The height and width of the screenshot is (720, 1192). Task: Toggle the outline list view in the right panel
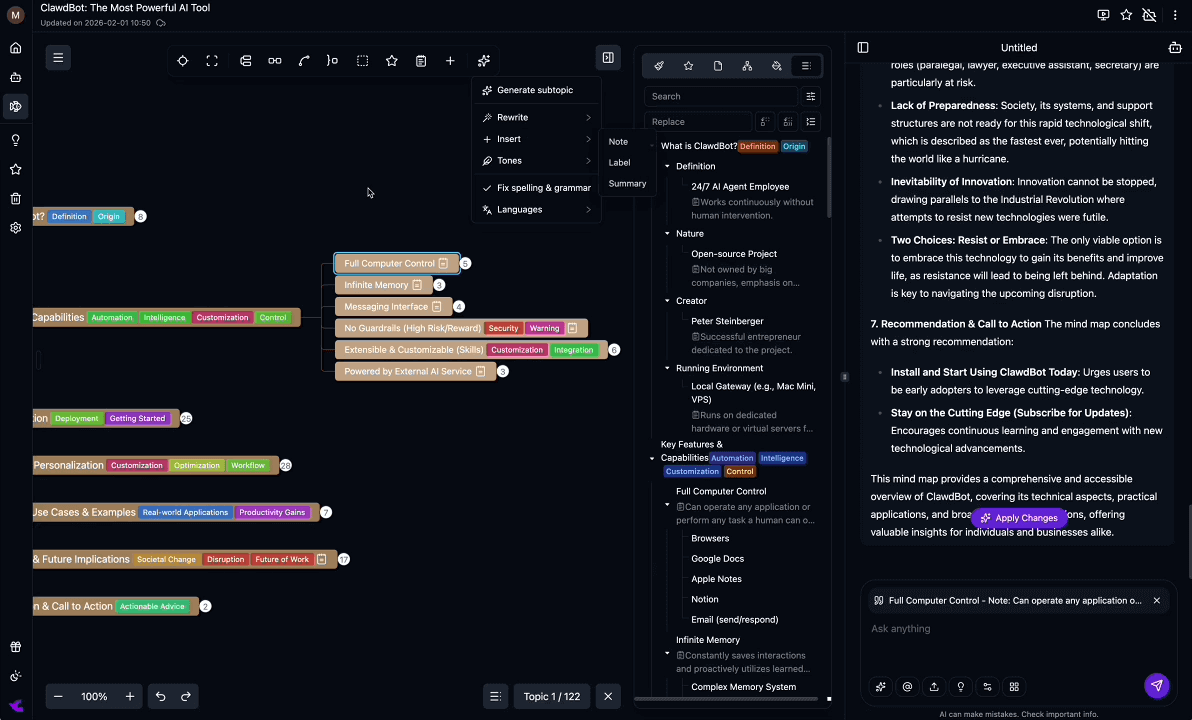(x=806, y=65)
